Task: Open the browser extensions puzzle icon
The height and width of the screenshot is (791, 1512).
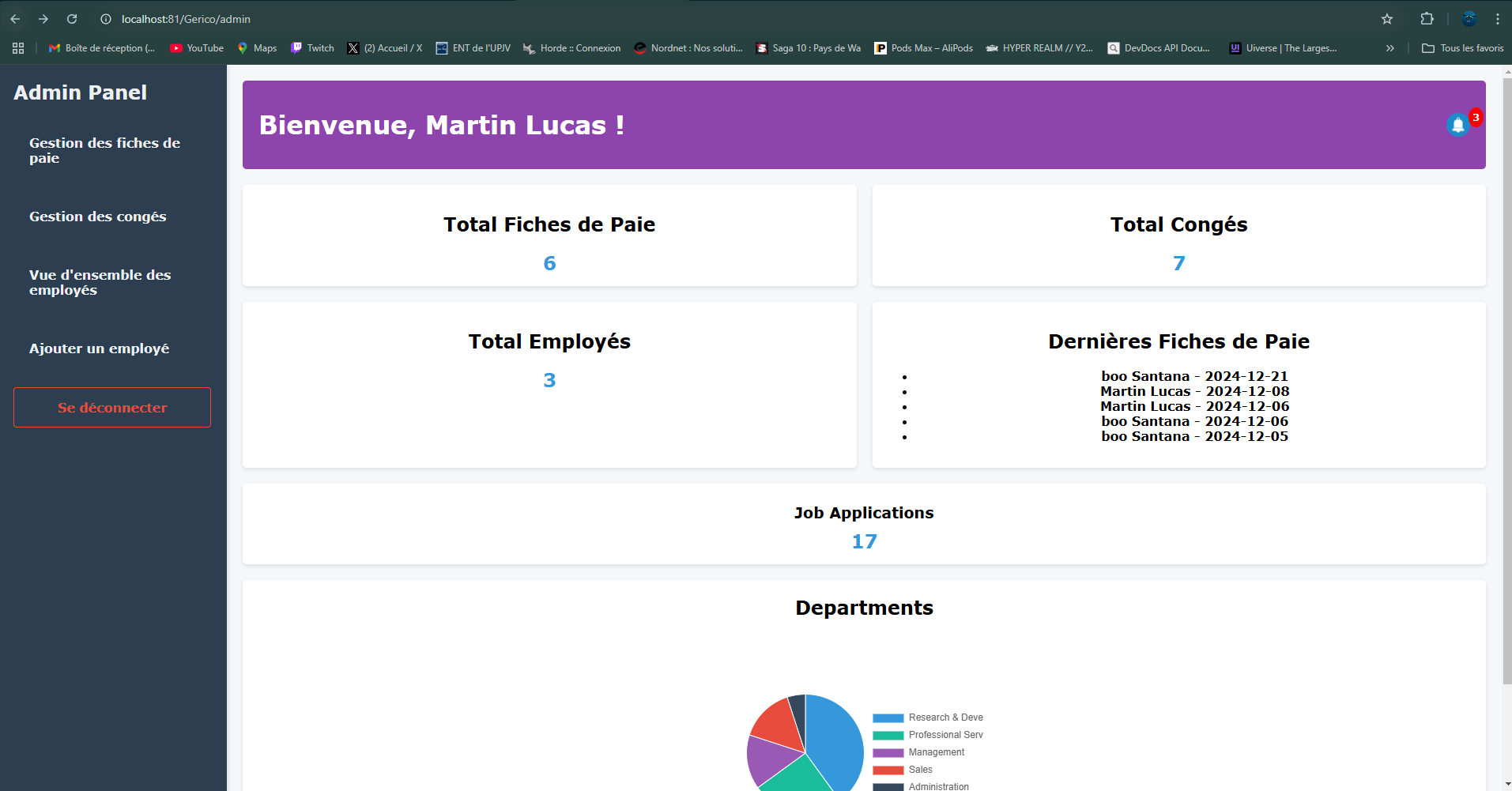Action: point(1427,19)
